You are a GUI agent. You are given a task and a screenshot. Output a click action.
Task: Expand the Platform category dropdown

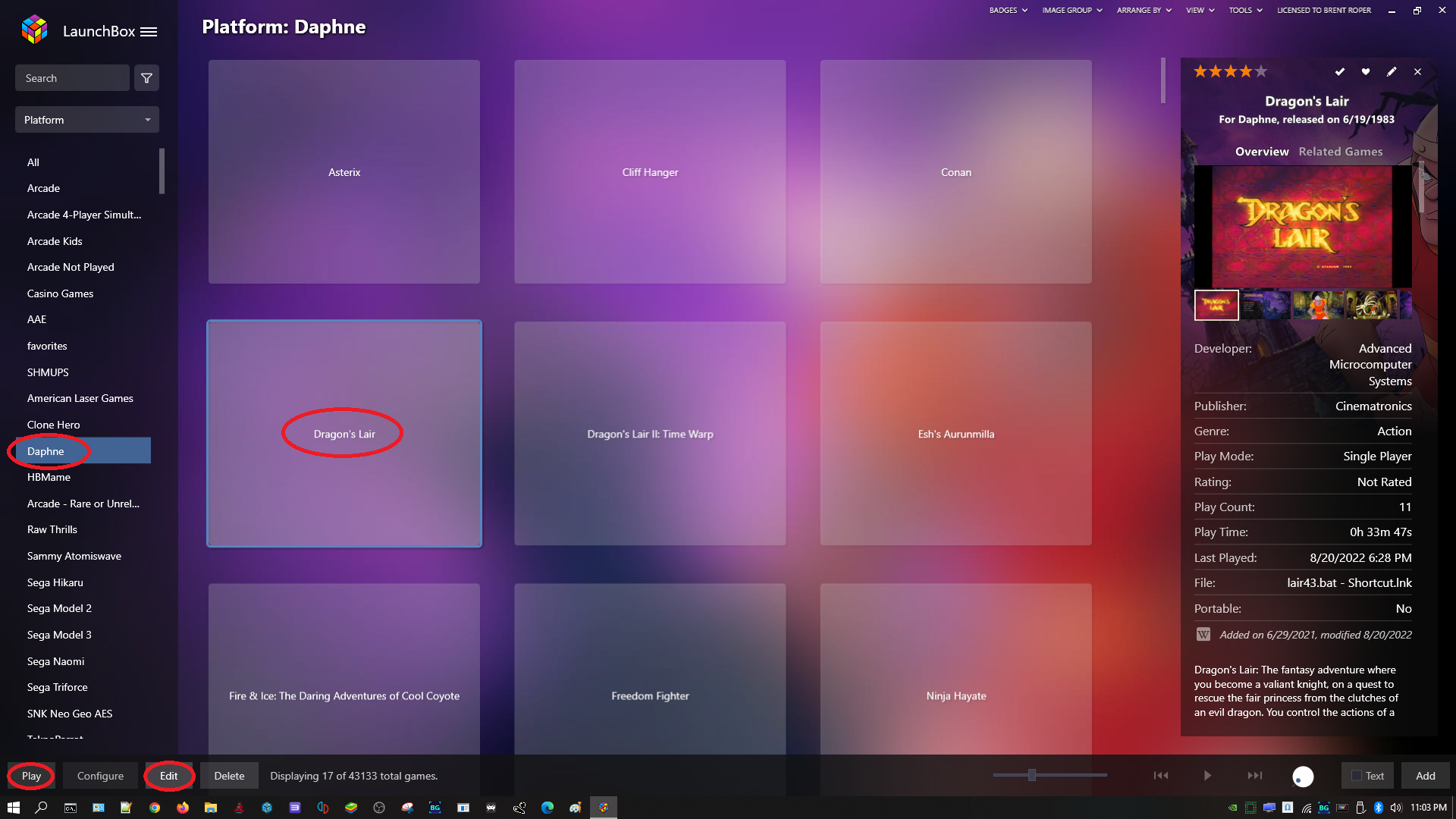[x=87, y=120]
